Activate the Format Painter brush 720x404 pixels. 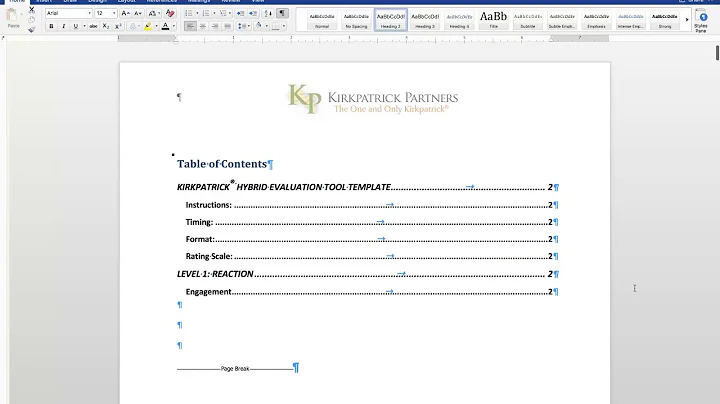[x=32, y=29]
